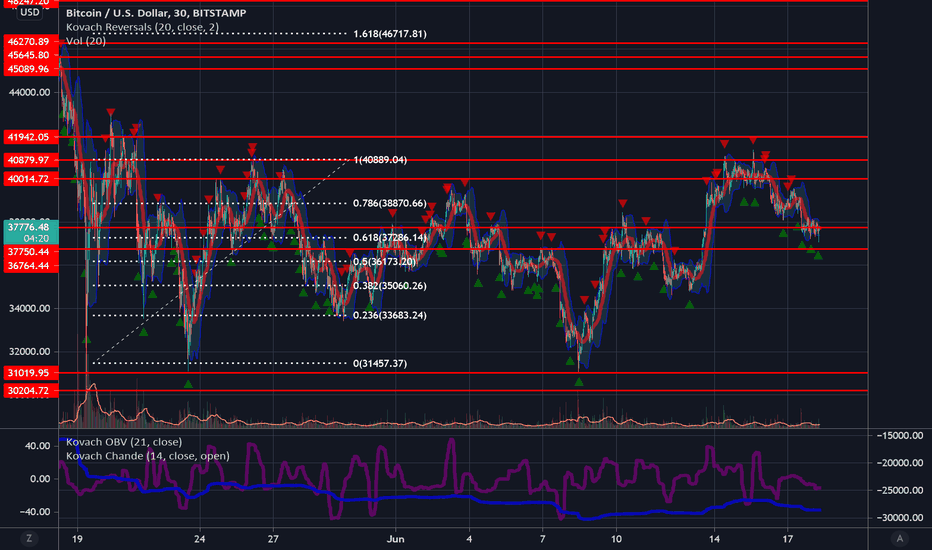The height and width of the screenshot is (550, 932).
Task: Click the -15000.00 OBV axis value
Action: (899, 436)
